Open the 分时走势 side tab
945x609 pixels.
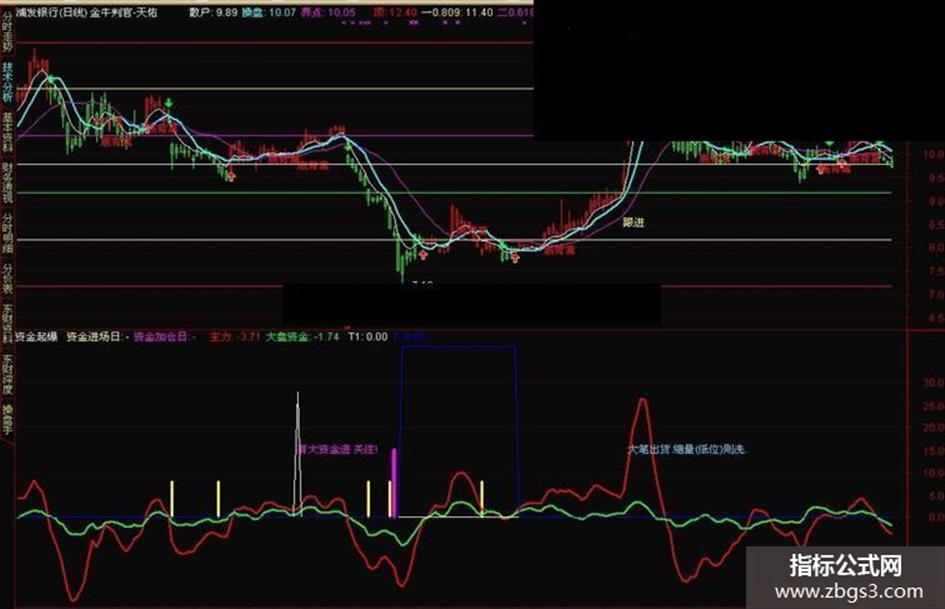(7, 30)
